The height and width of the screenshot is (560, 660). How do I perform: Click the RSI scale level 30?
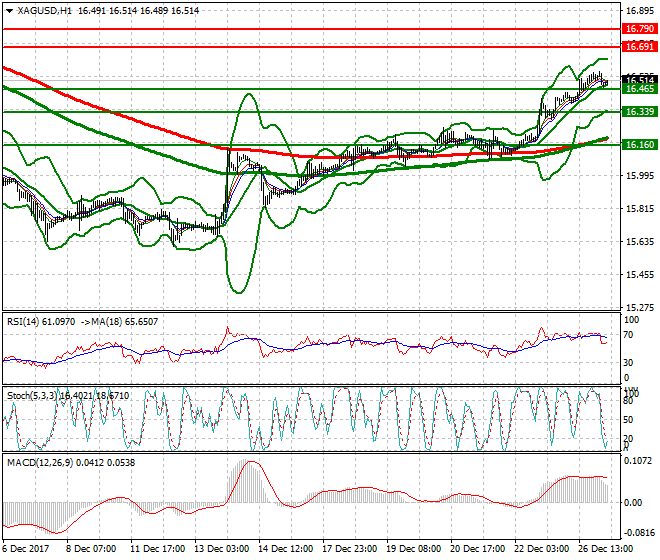tap(628, 363)
